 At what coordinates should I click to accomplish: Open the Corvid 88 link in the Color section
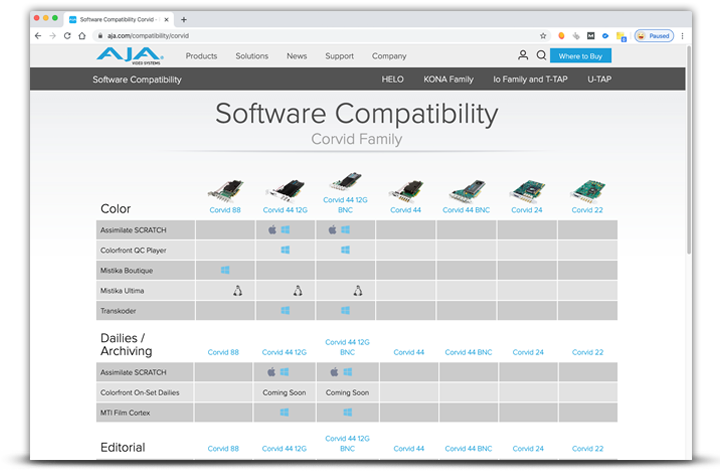[x=225, y=211]
